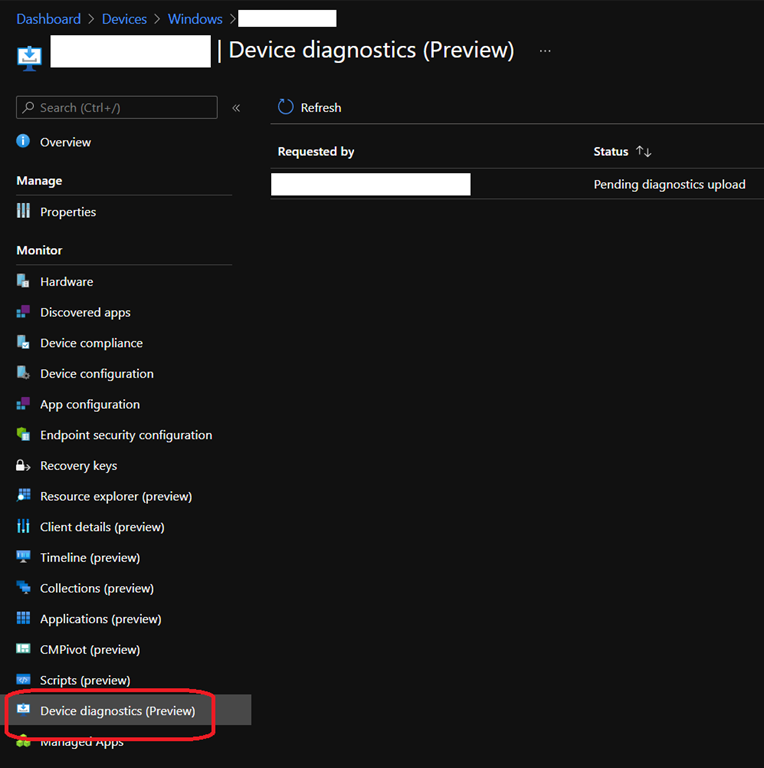This screenshot has height=768, width=764.
Task: Open Overview in the sidebar
Action: [65, 143]
